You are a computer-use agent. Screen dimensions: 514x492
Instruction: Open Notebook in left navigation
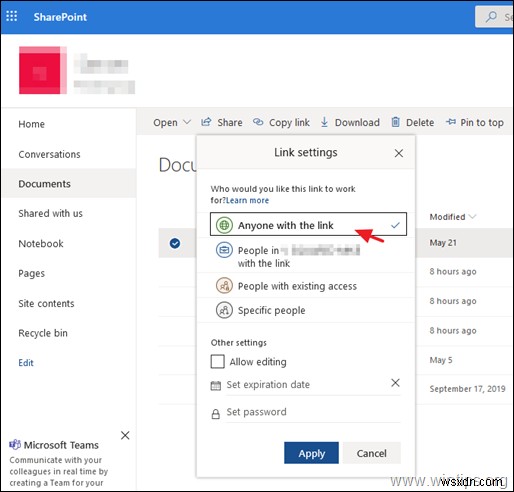click(x=41, y=243)
